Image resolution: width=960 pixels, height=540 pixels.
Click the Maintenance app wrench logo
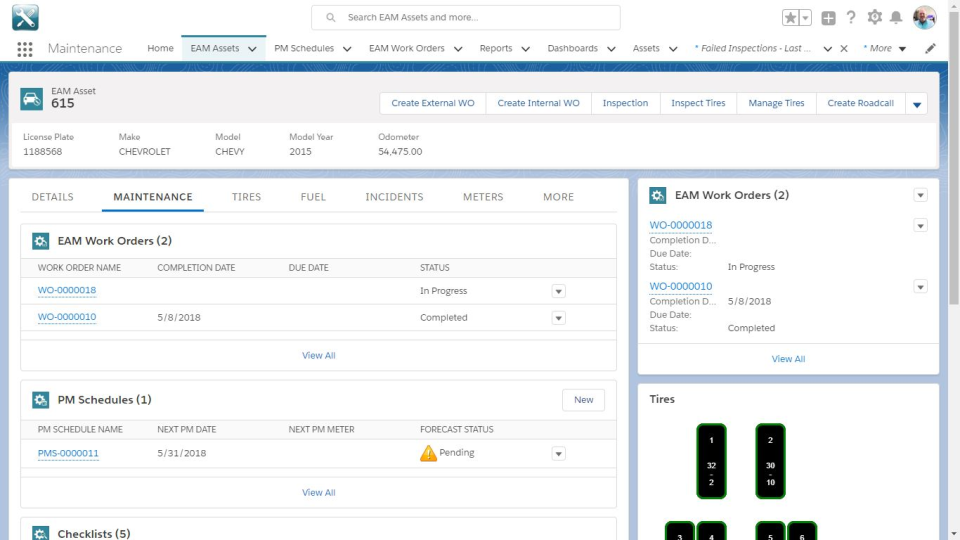pos(25,17)
